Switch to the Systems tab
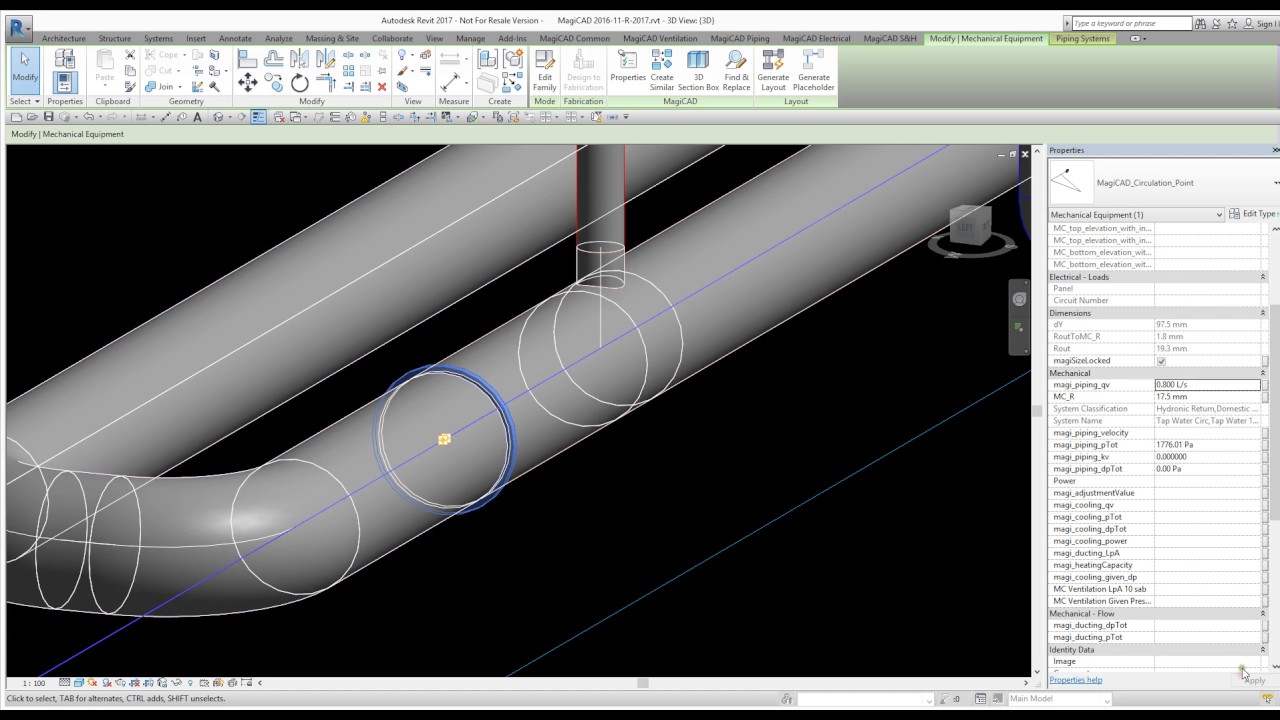 coord(158,39)
